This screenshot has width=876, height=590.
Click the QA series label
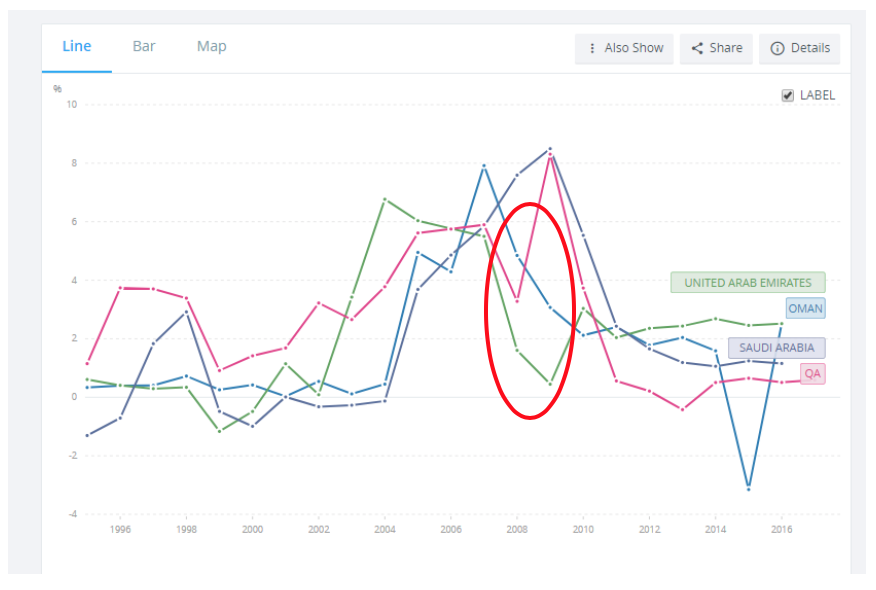812,374
